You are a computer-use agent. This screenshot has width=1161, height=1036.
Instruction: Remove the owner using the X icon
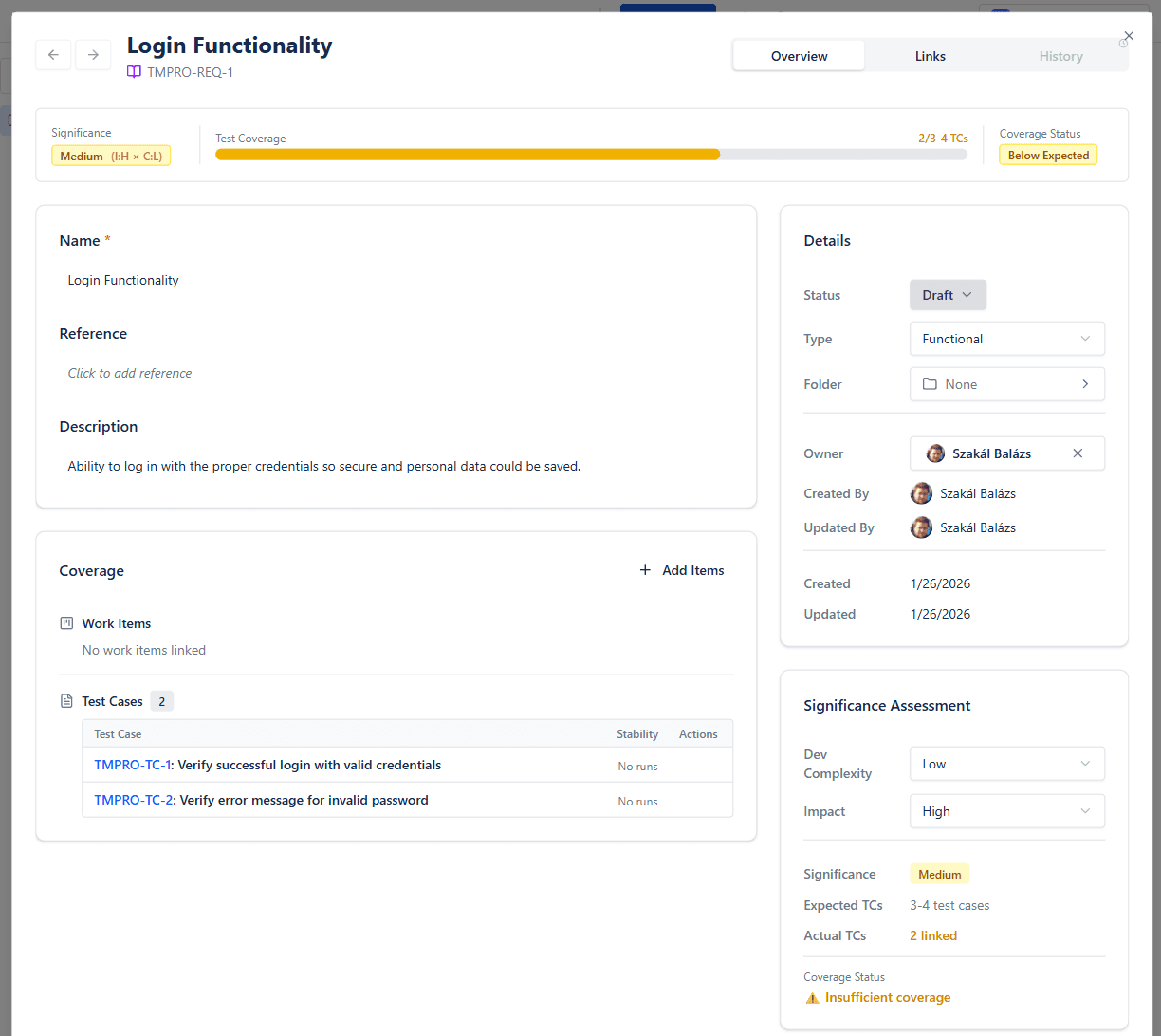coord(1078,453)
